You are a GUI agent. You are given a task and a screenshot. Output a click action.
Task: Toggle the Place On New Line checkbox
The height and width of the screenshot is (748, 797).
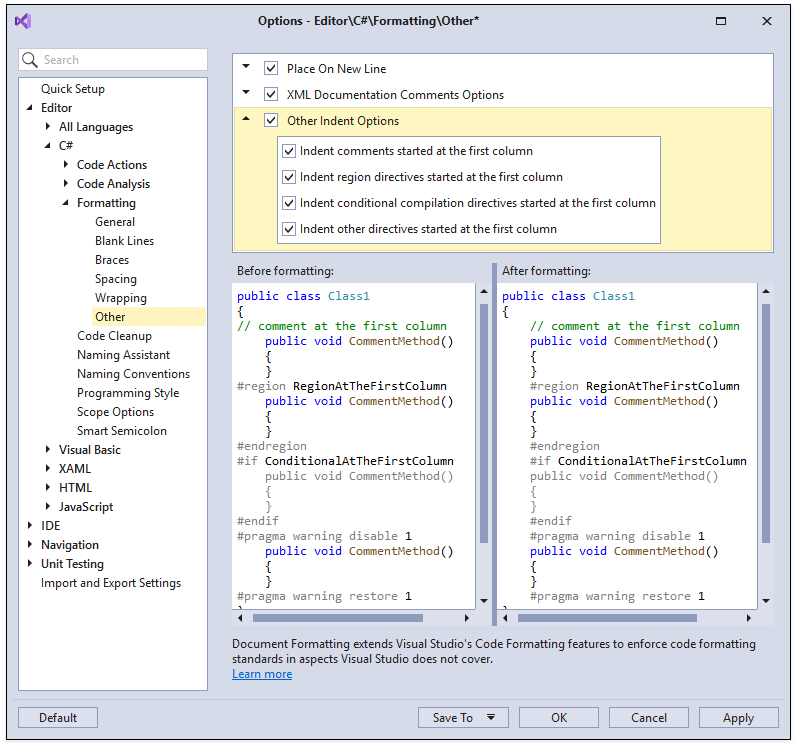pyautogui.click(x=271, y=69)
